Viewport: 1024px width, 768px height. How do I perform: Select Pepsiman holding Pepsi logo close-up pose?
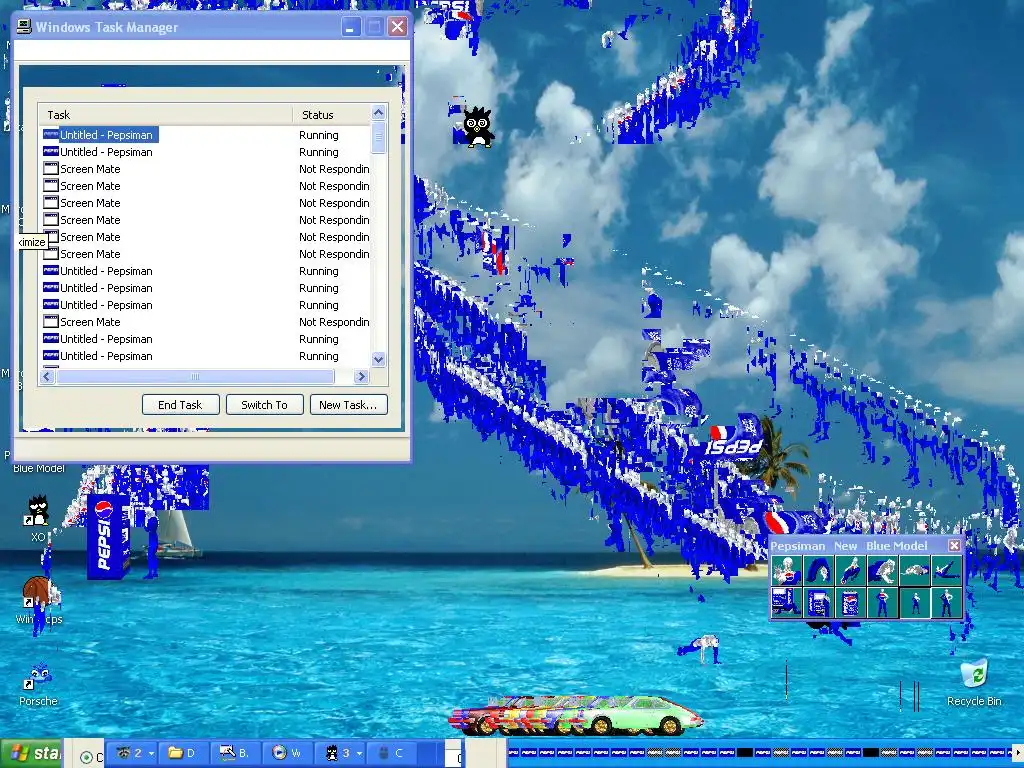[786, 570]
